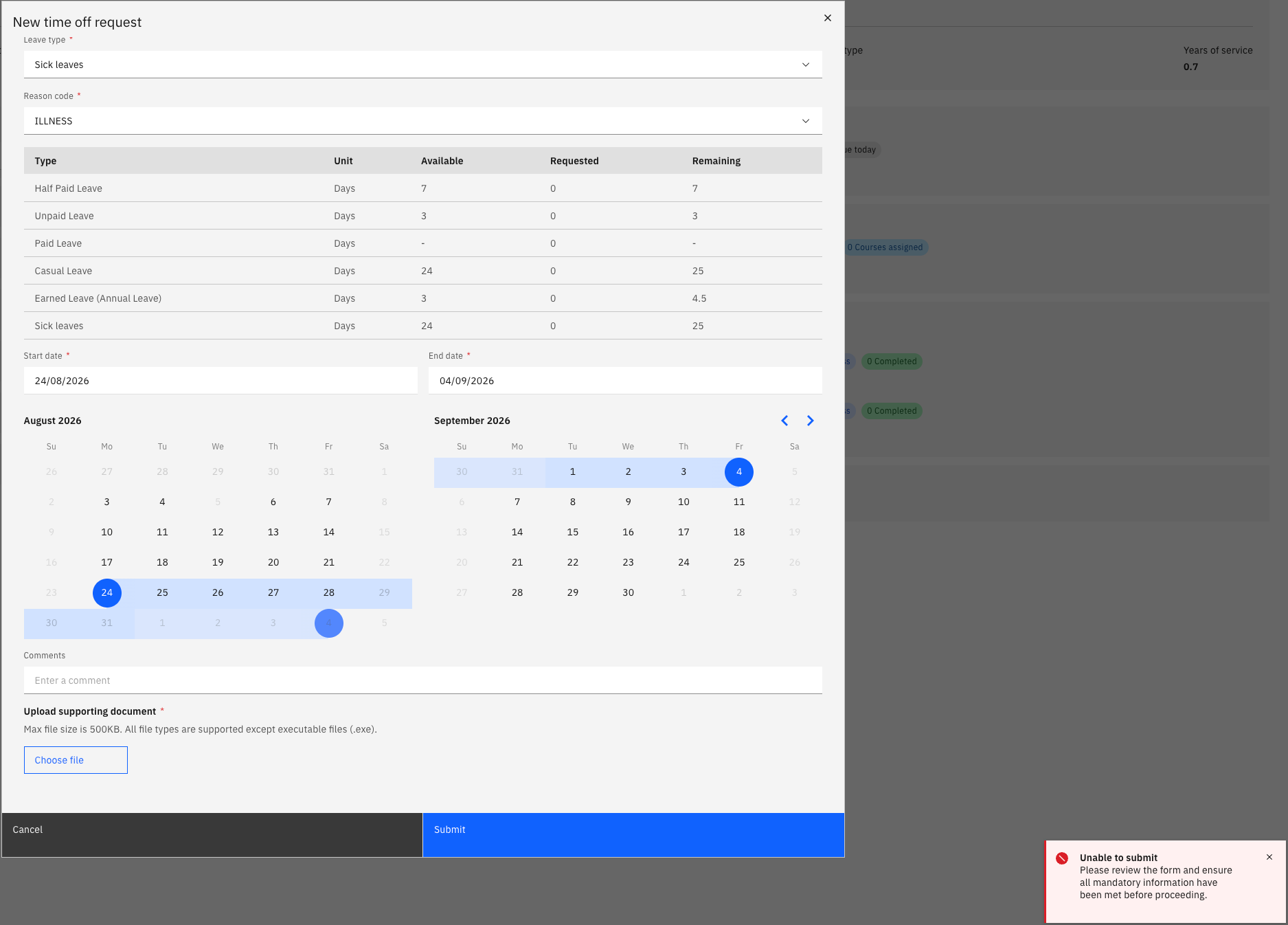Click the Half Paid Leave row

(423, 188)
